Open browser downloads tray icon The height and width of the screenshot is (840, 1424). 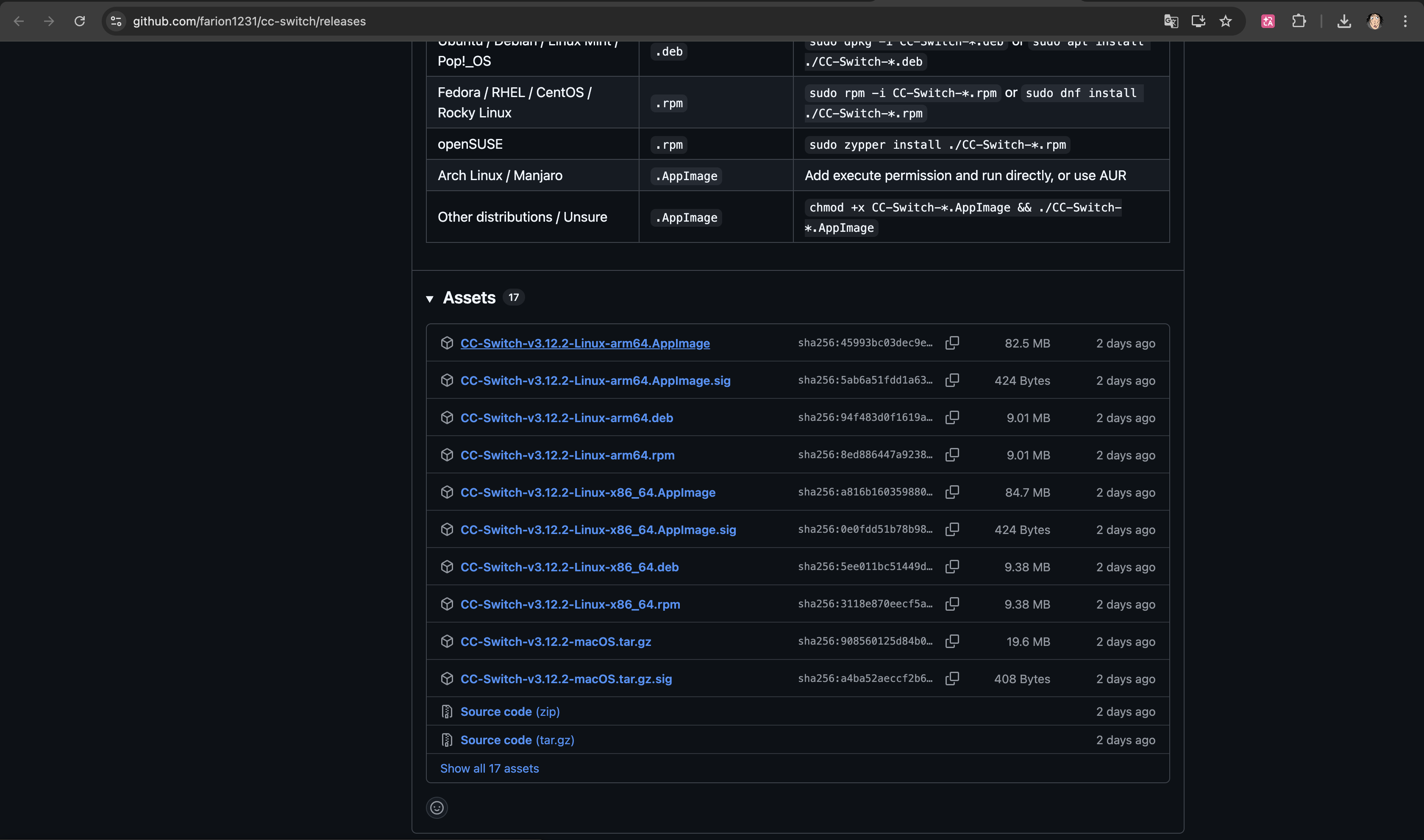click(1343, 22)
